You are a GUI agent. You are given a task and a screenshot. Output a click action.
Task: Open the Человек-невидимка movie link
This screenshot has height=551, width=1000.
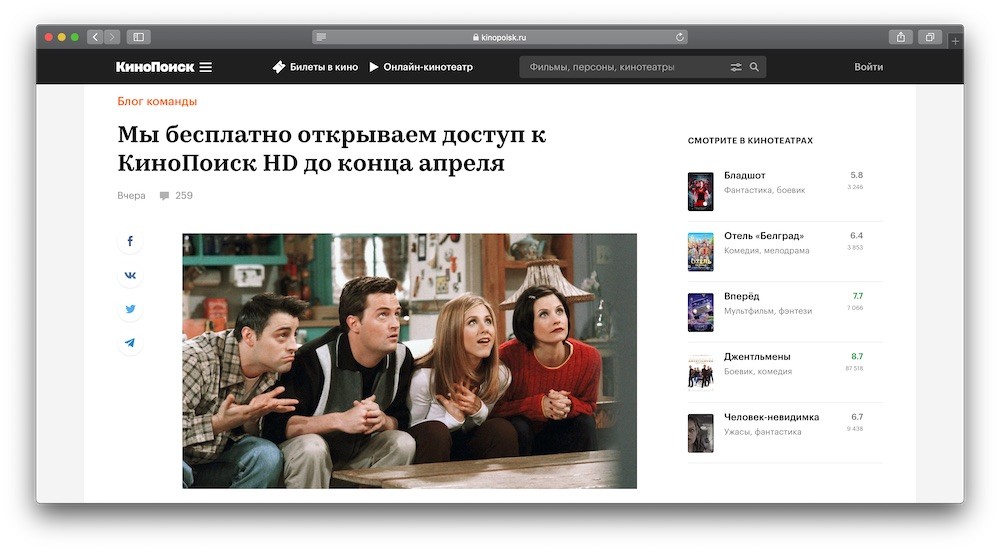771,417
